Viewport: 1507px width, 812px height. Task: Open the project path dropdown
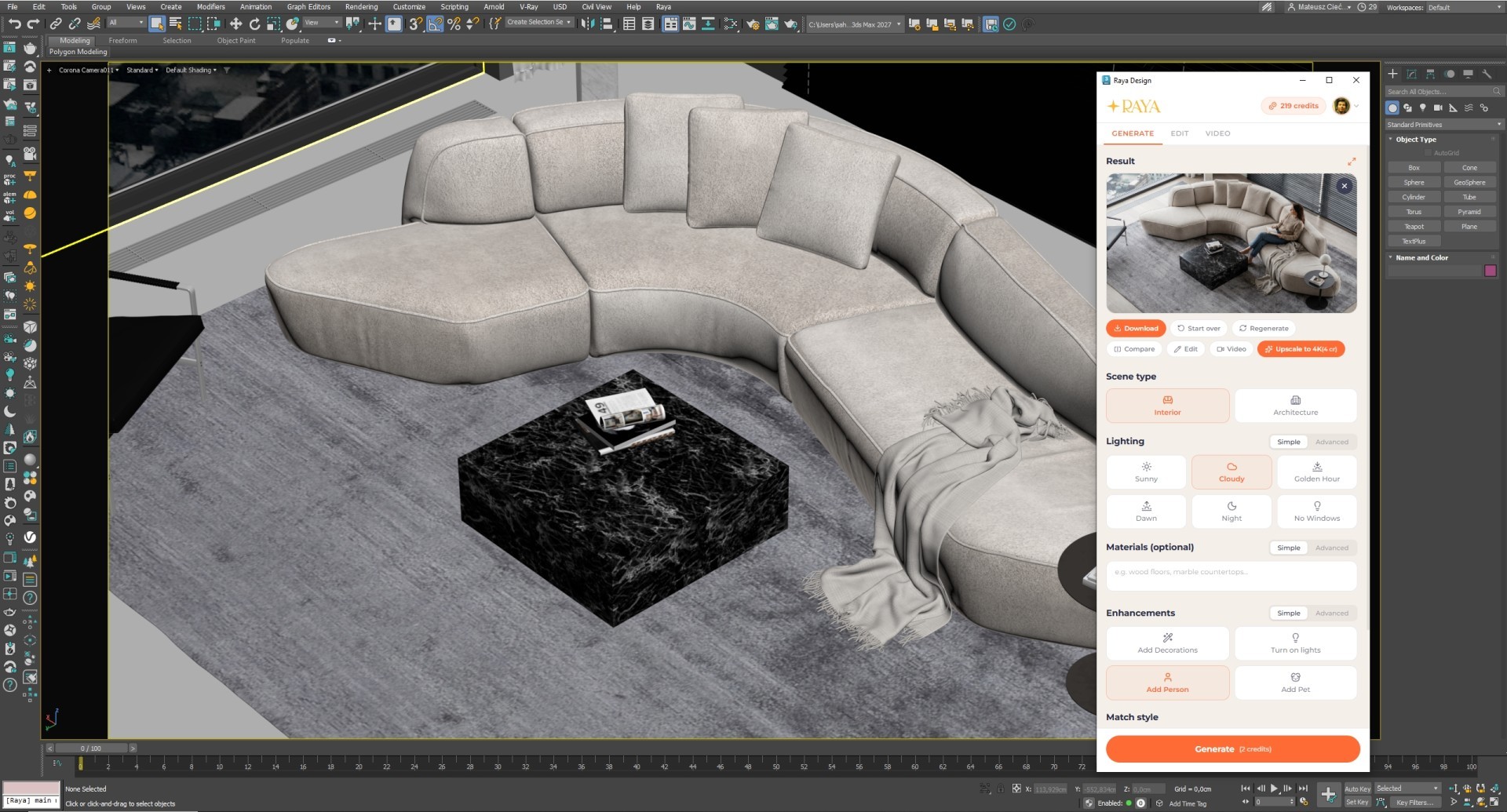point(855,24)
